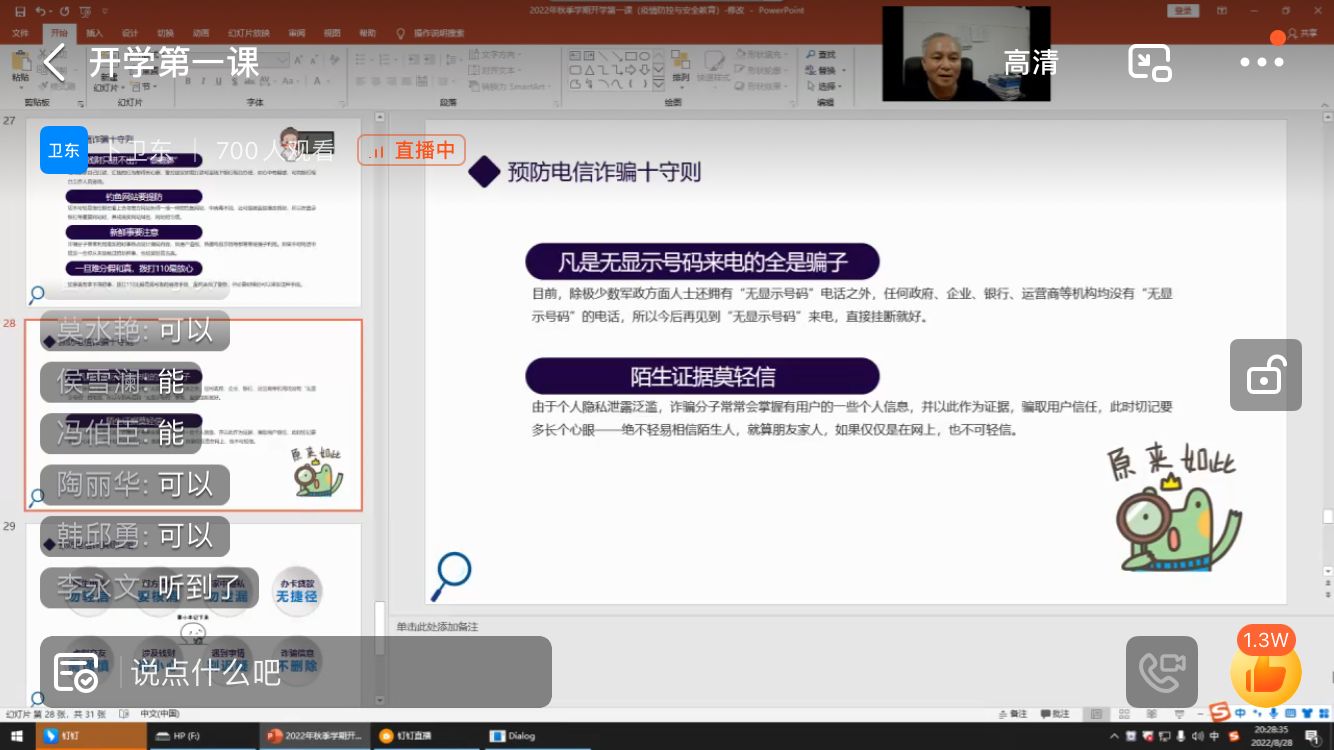Select slide 28 thumbnail

pyautogui.click(x=193, y=415)
